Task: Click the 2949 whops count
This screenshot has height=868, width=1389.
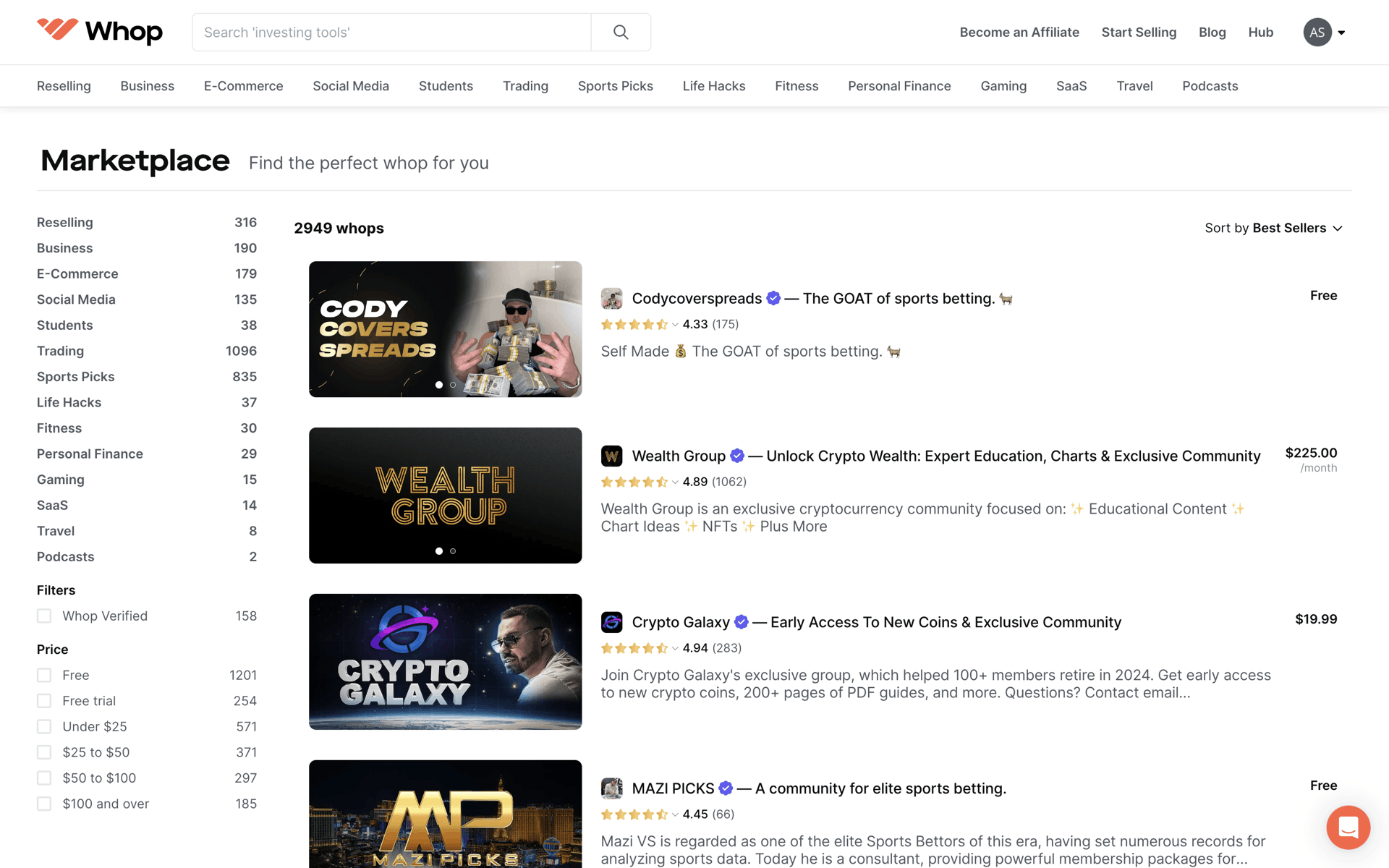Action: (339, 228)
